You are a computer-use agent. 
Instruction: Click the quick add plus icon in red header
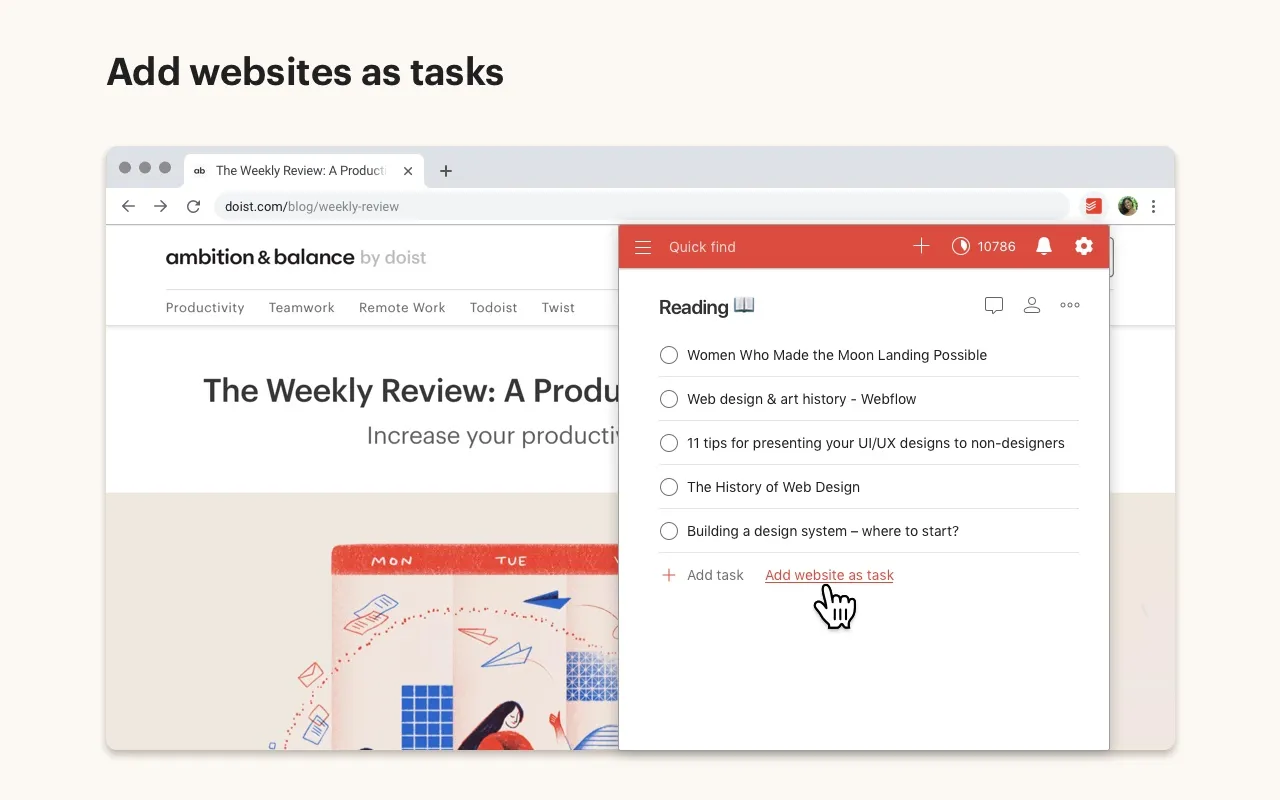coord(921,246)
